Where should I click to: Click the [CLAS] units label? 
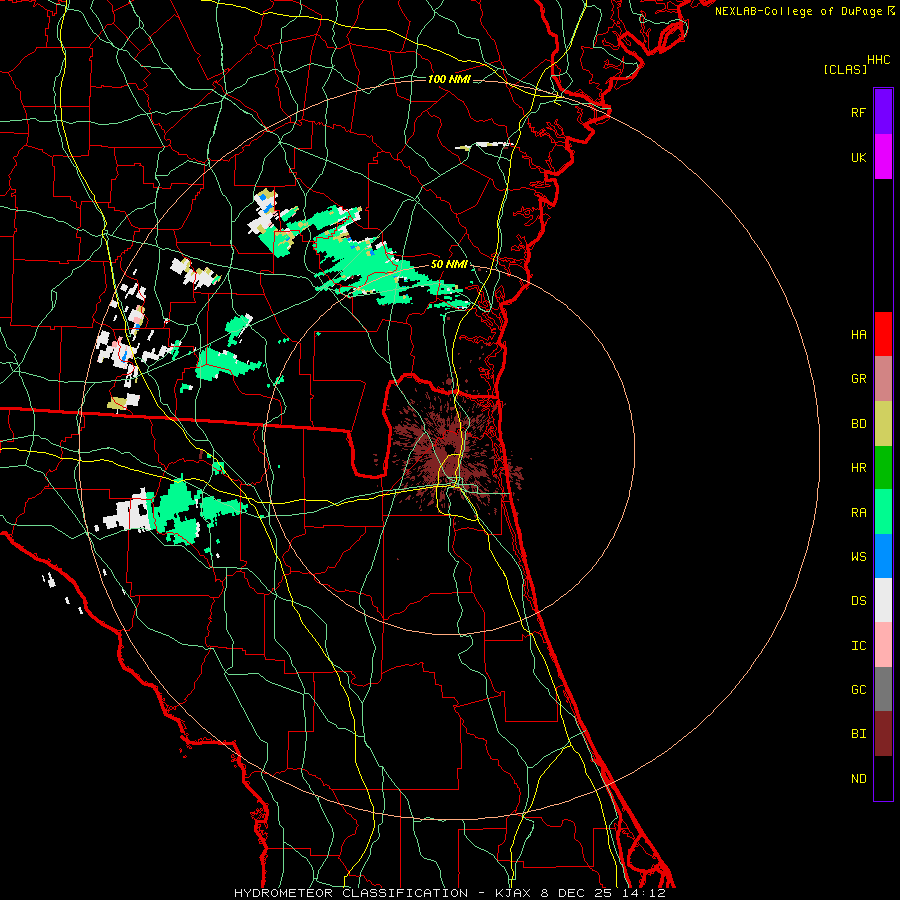(845, 69)
